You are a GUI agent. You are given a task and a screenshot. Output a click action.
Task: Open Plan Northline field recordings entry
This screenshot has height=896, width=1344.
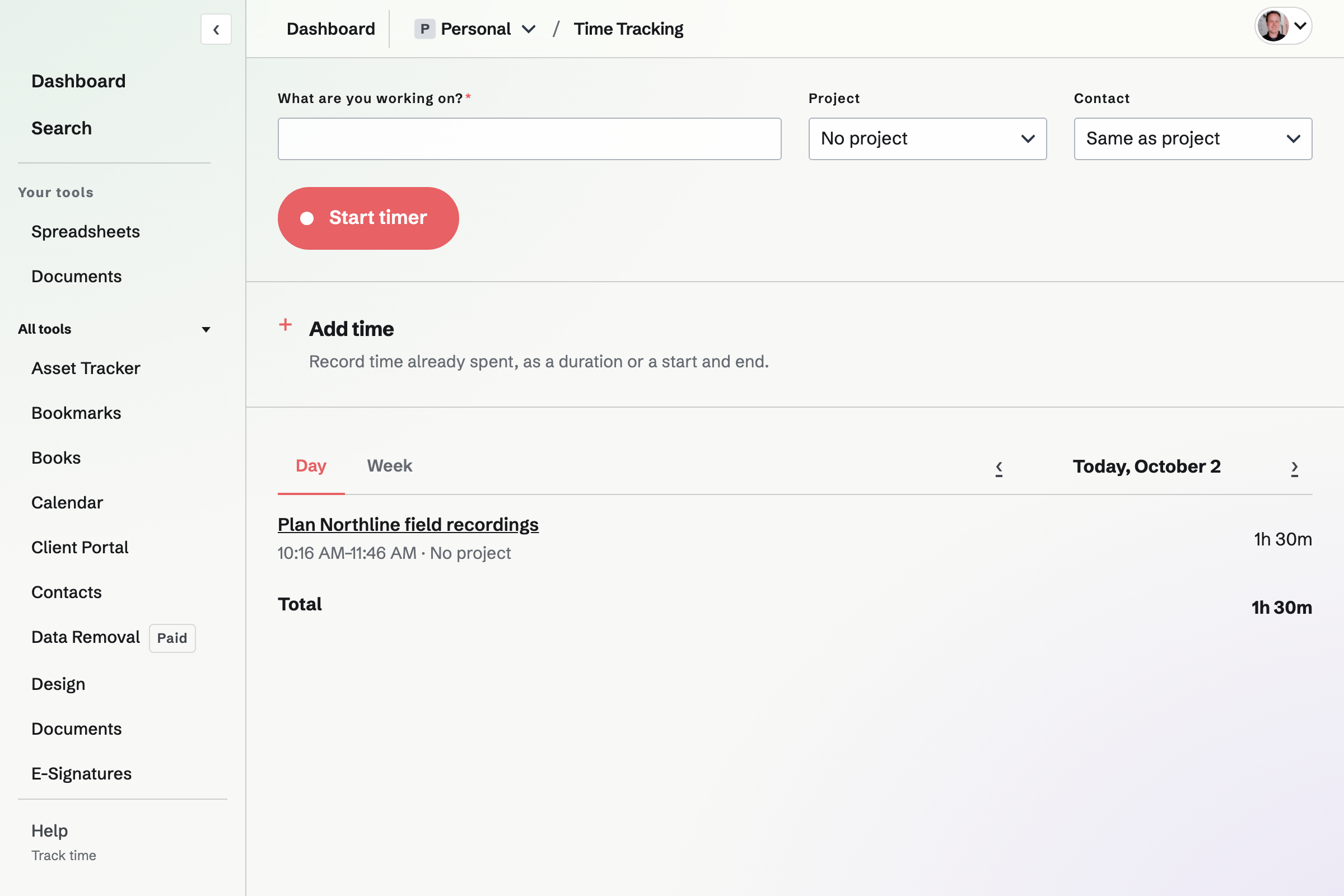pos(408,524)
